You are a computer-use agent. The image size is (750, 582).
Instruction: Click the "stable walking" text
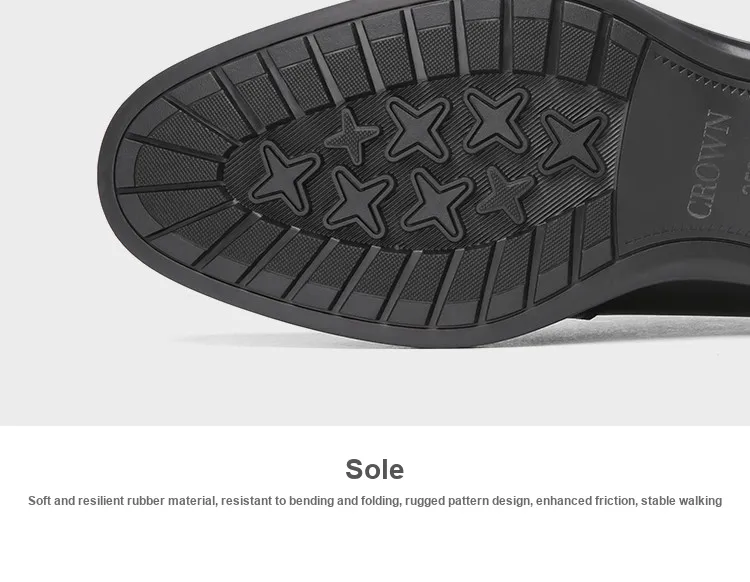pyautogui.click(x=681, y=501)
